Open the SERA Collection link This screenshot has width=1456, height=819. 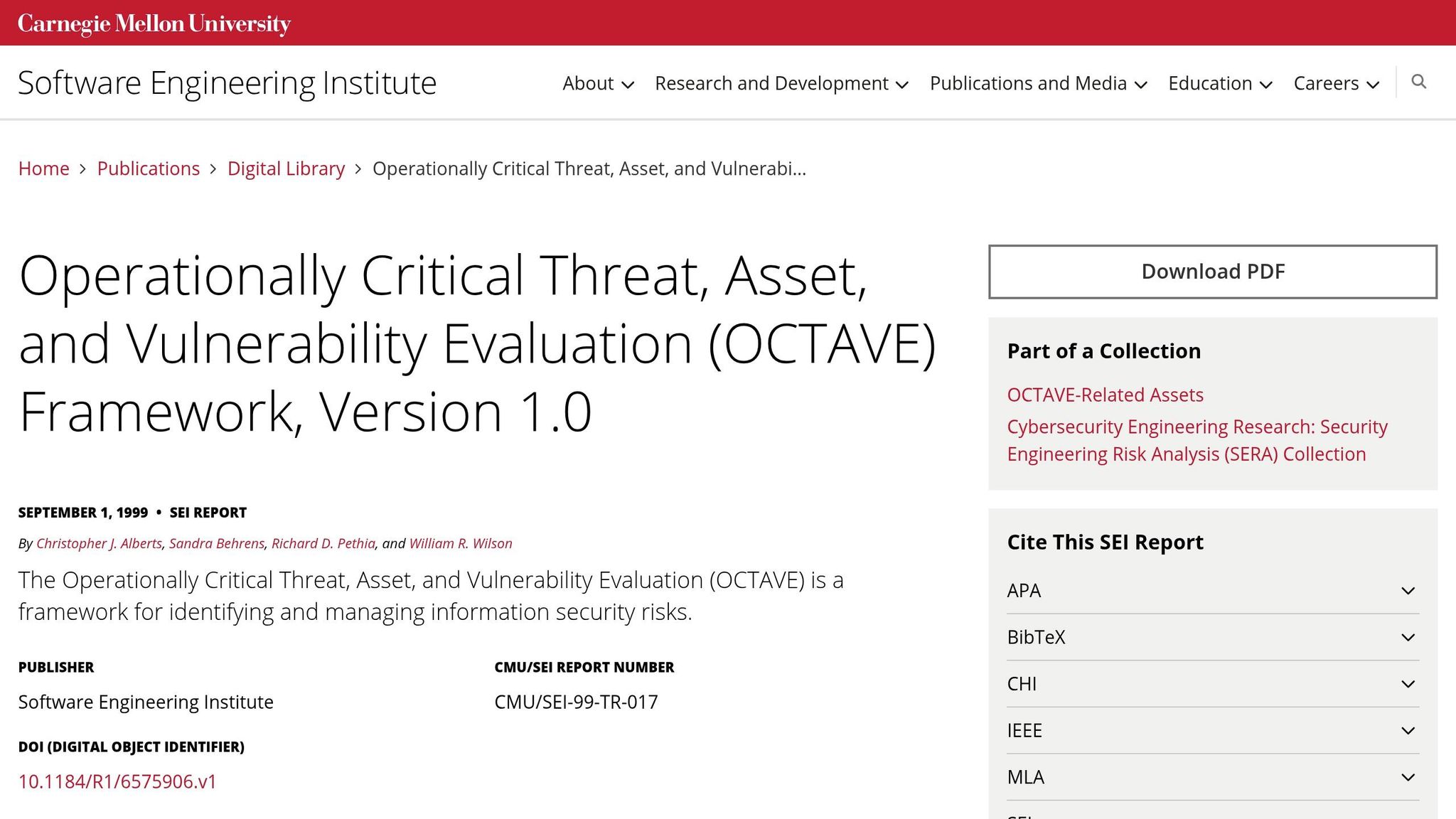click(x=1197, y=440)
